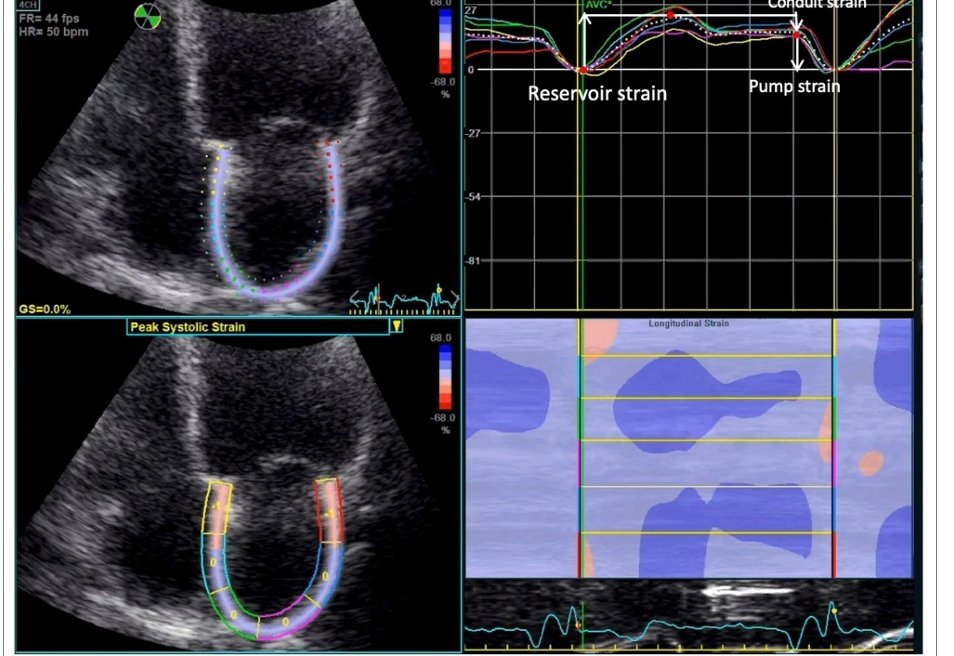This screenshot has height=656, width=954.
Task: Click the Longitudinal Strain title in color map
Action: (688, 324)
